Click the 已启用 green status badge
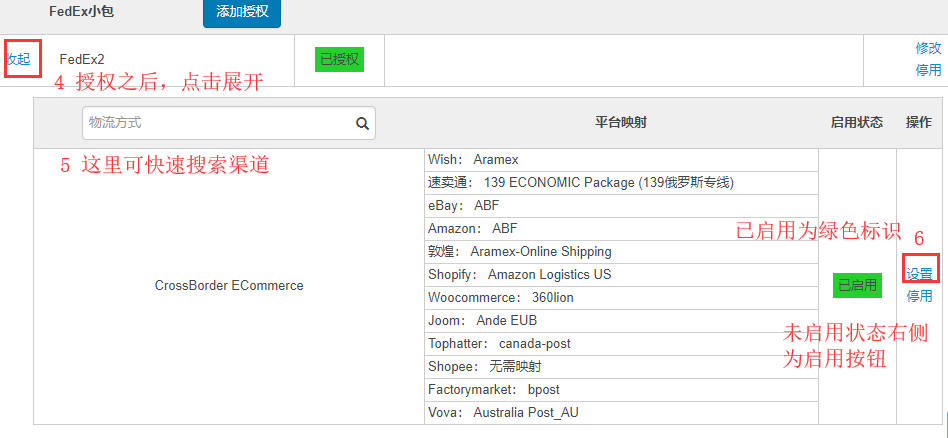The width and height of the screenshot is (948, 438). [x=857, y=286]
